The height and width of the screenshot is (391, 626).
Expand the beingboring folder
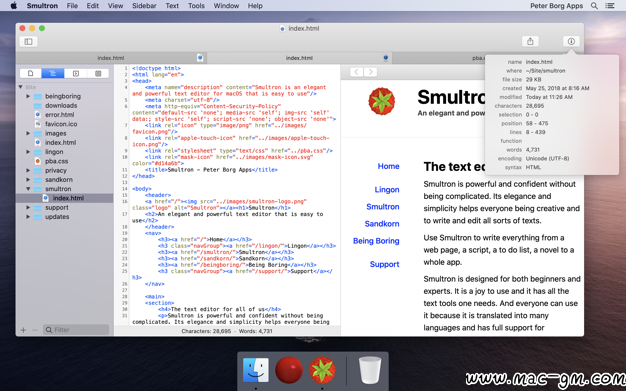pos(28,96)
